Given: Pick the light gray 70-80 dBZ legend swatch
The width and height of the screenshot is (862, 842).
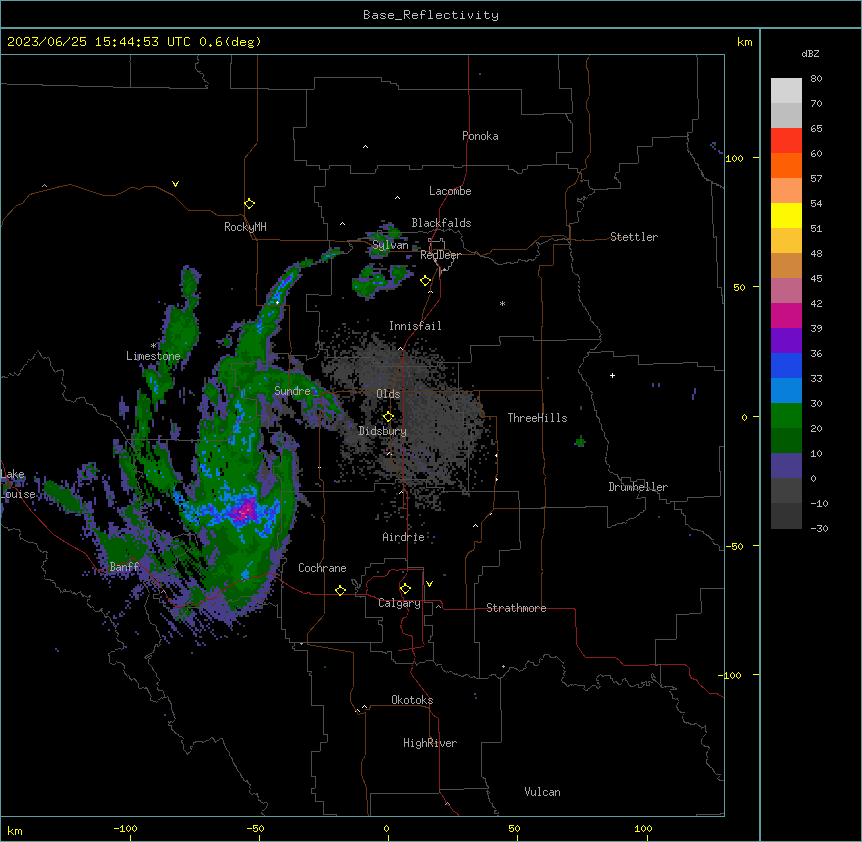Looking at the screenshot, I should (x=786, y=91).
